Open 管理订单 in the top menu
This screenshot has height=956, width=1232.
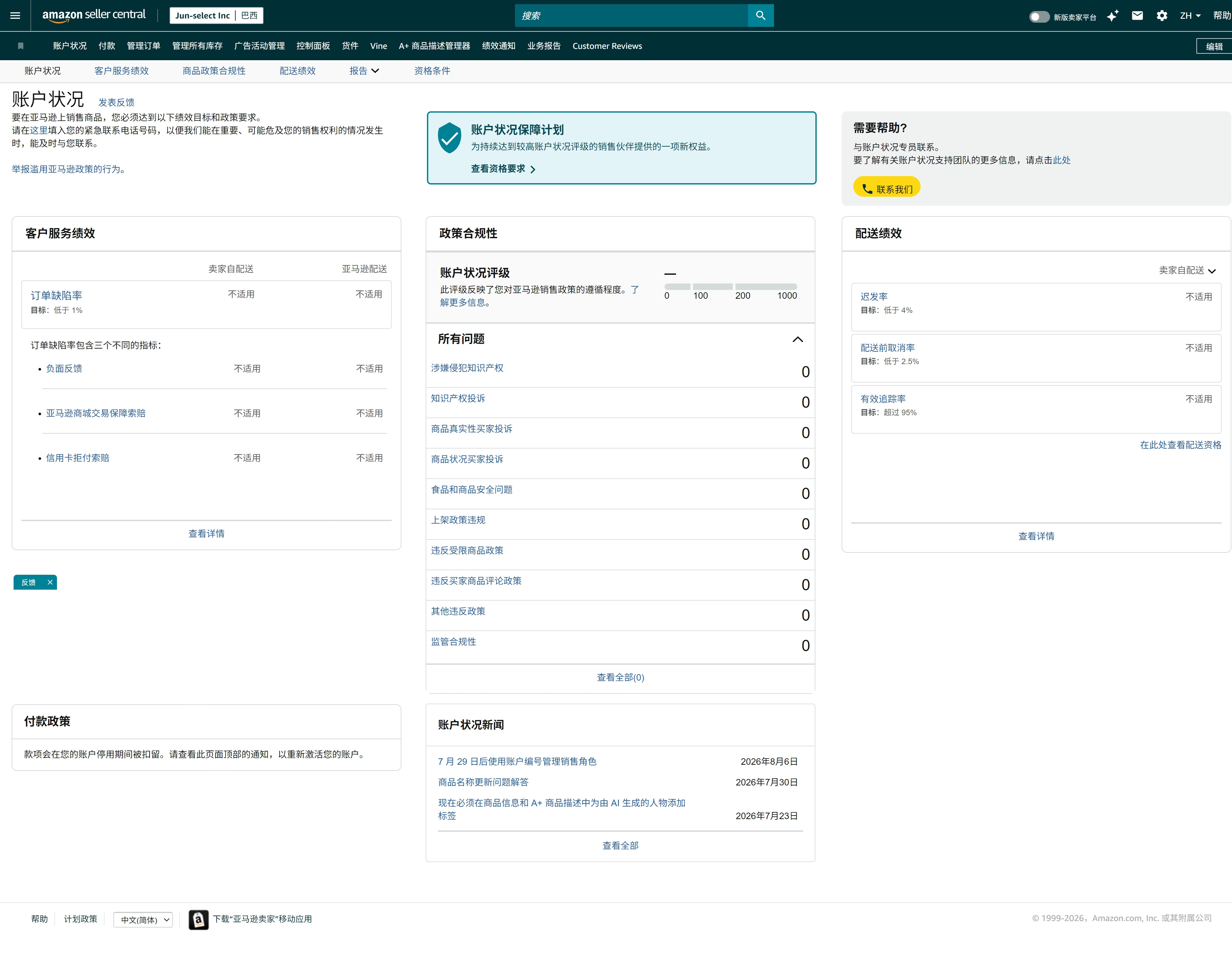144,46
